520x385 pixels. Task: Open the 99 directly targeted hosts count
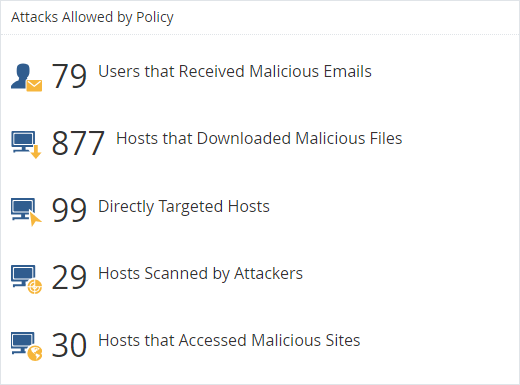[x=69, y=210]
